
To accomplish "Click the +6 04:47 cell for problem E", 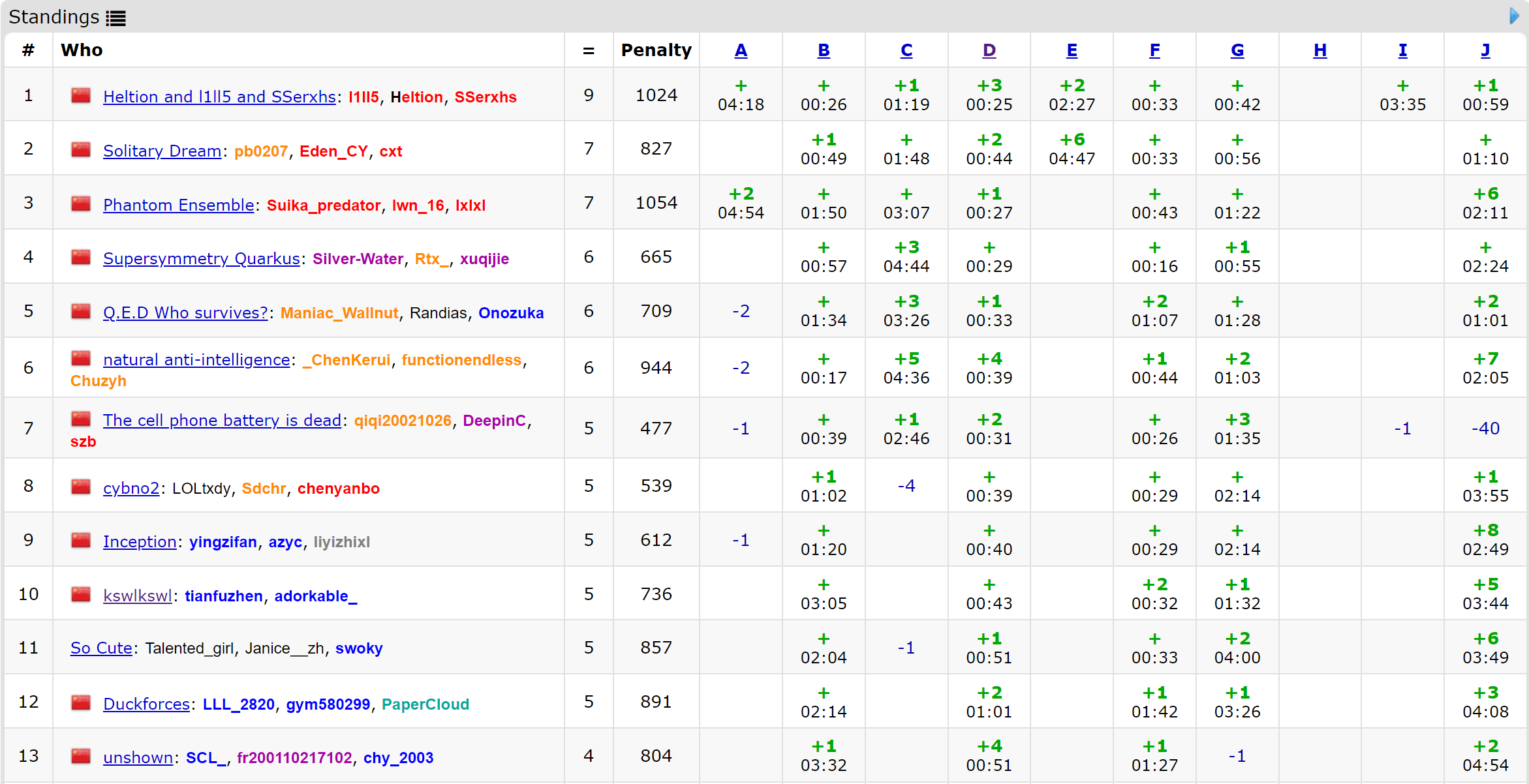I will pyautogui.click(x=1072, y=149).
